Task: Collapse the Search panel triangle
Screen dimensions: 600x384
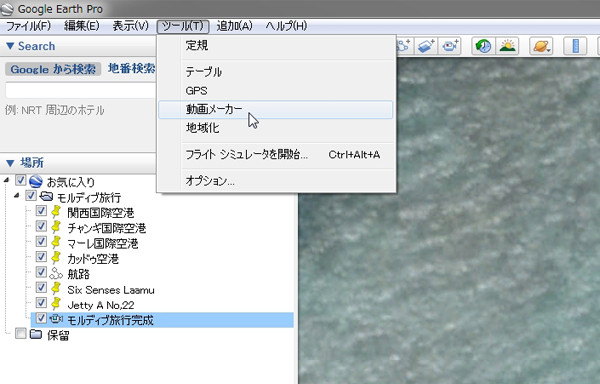Action: coord(10,46)
